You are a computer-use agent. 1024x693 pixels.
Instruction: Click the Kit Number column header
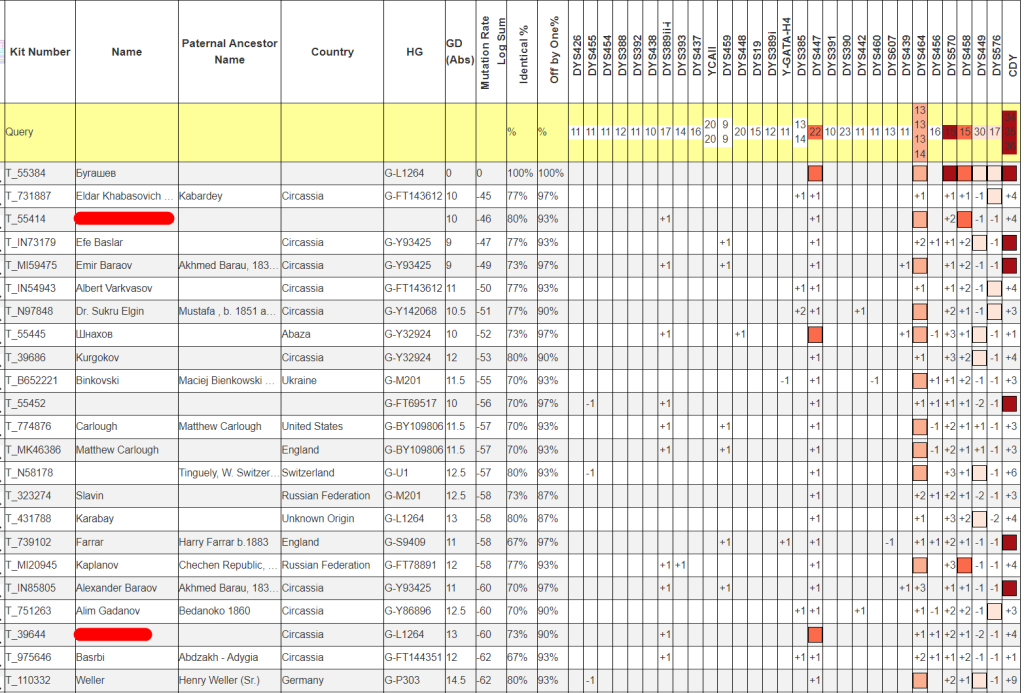(38, 52)
